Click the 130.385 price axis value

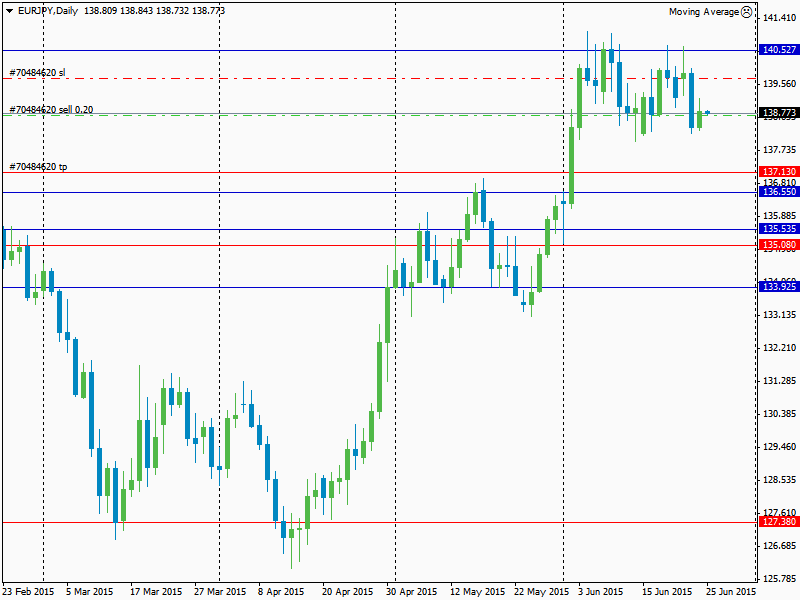coord(779,414)
